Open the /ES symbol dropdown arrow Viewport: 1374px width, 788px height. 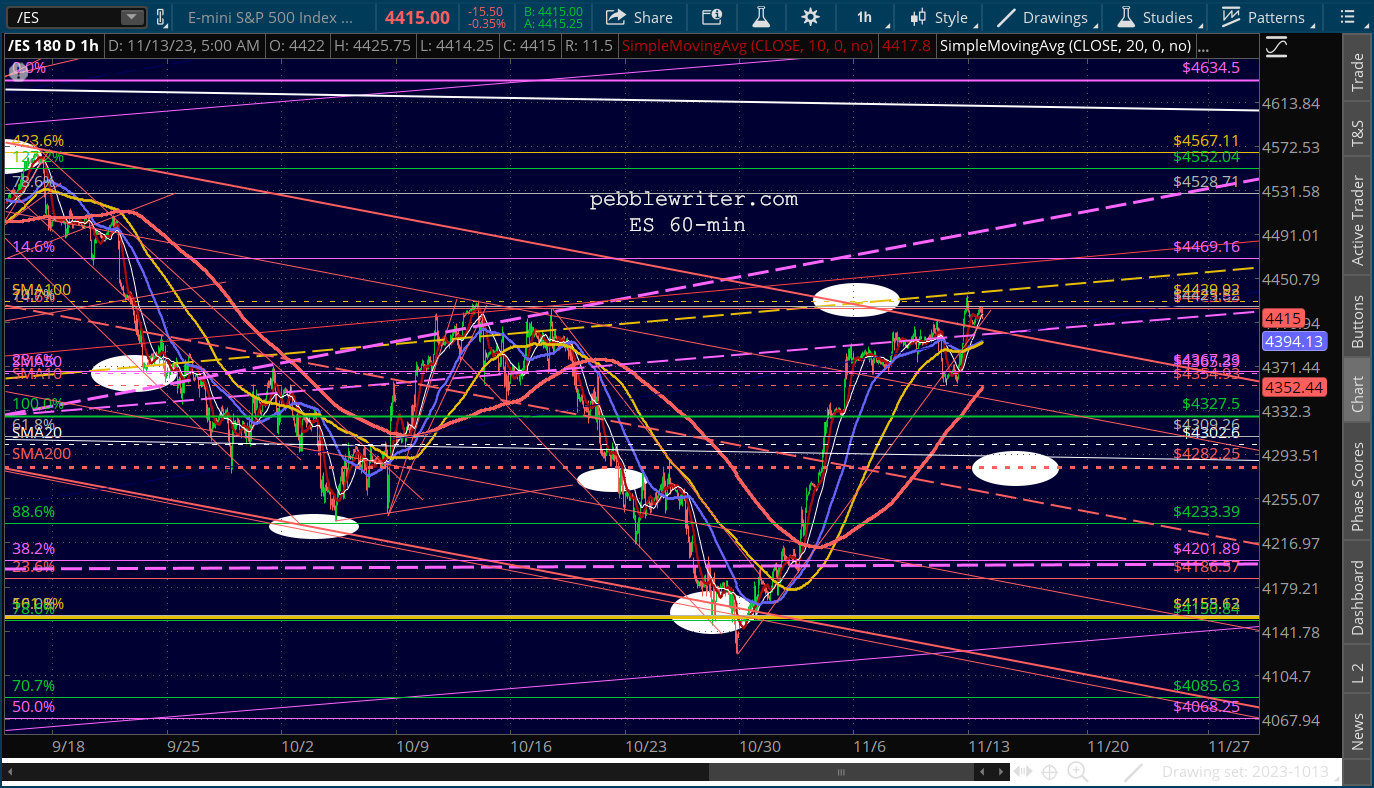coord(131,17)
